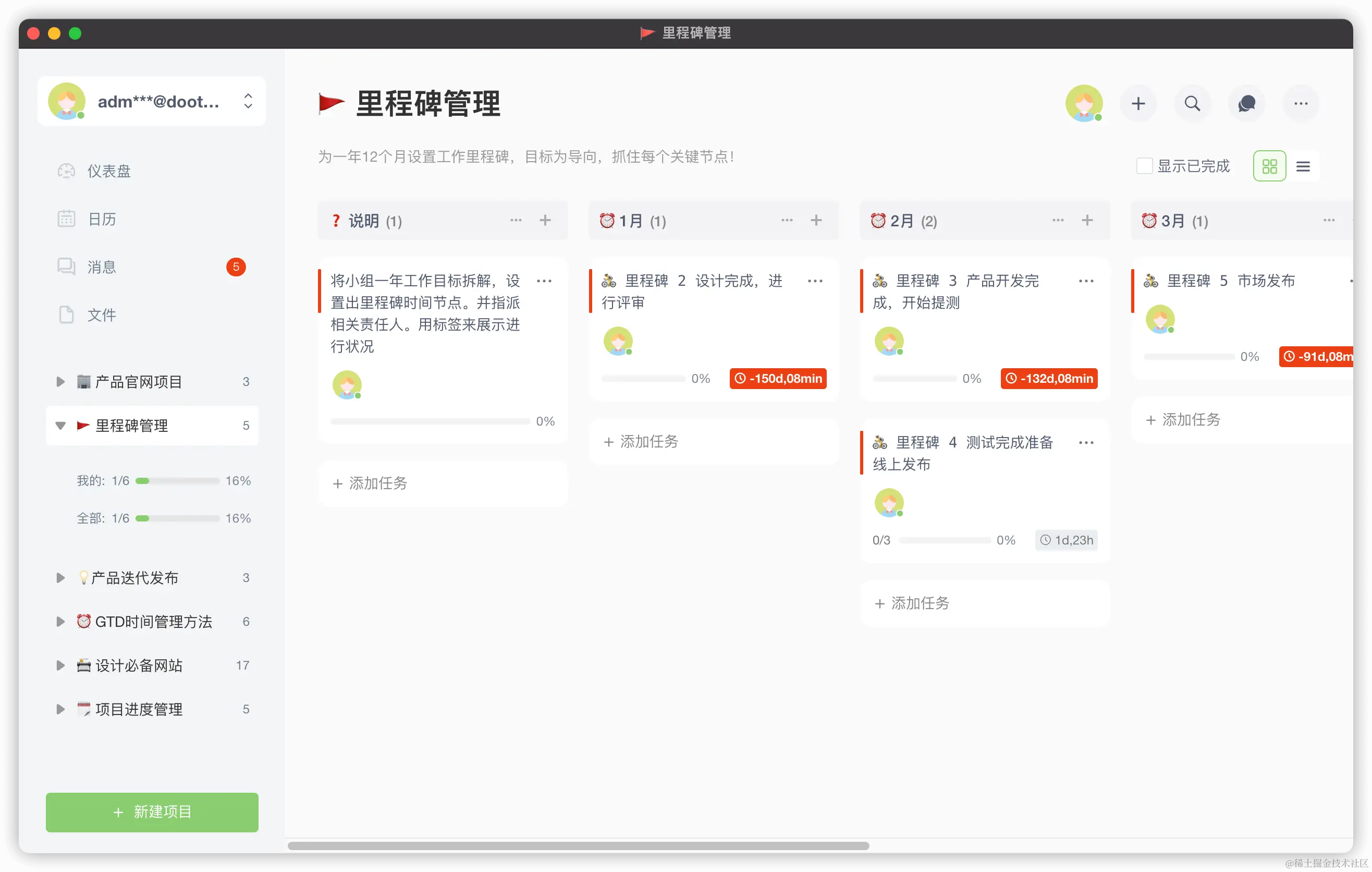Open the project more-options ellipsis in header
This screenshot has width=1372, height=872.
click(x=1300, y=104)
